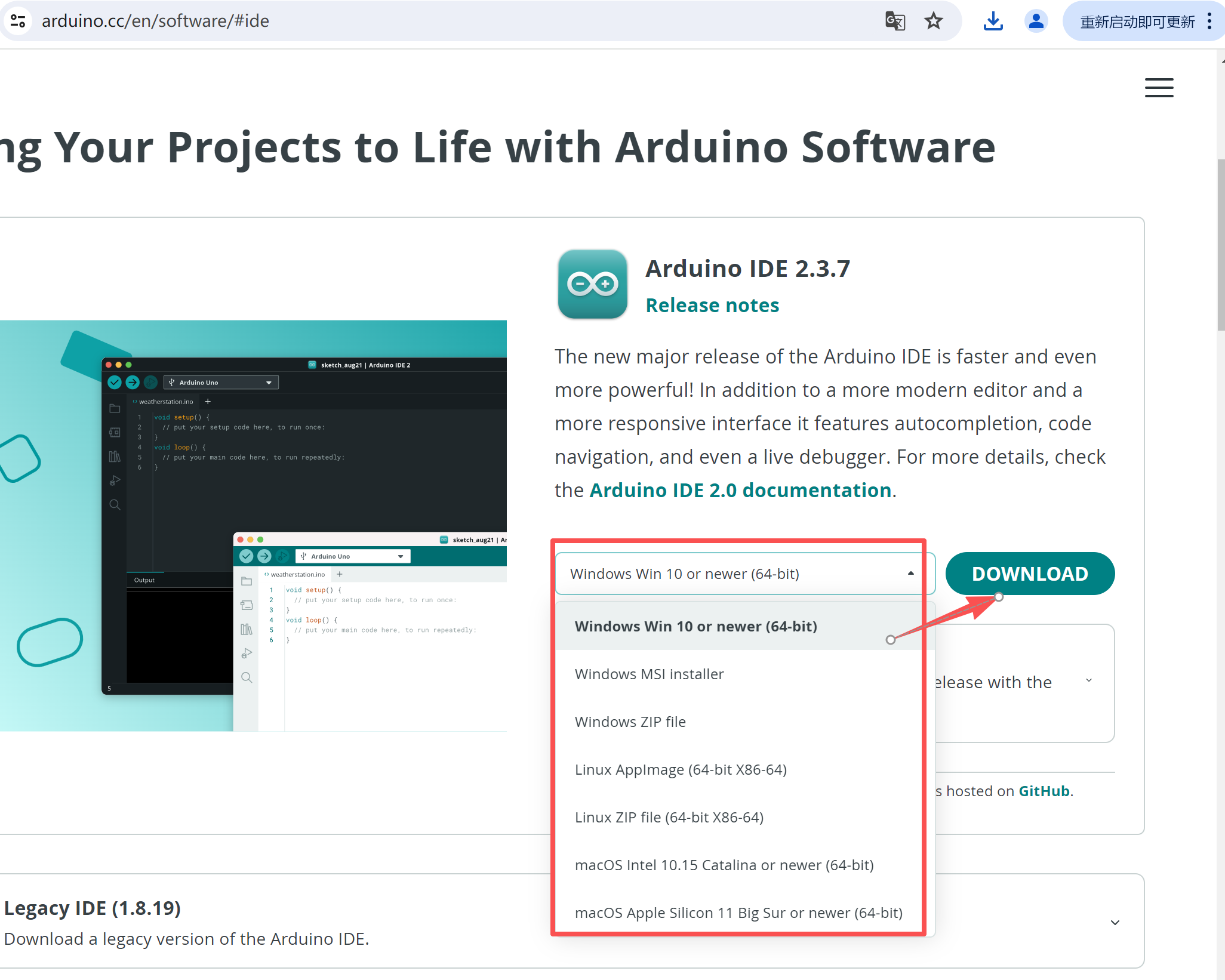Image resolution: width=1225 pixels, height=980 pixels.
Task: Expand the Legacy IDE (1.8.19) section
Action: [1115, 923]
